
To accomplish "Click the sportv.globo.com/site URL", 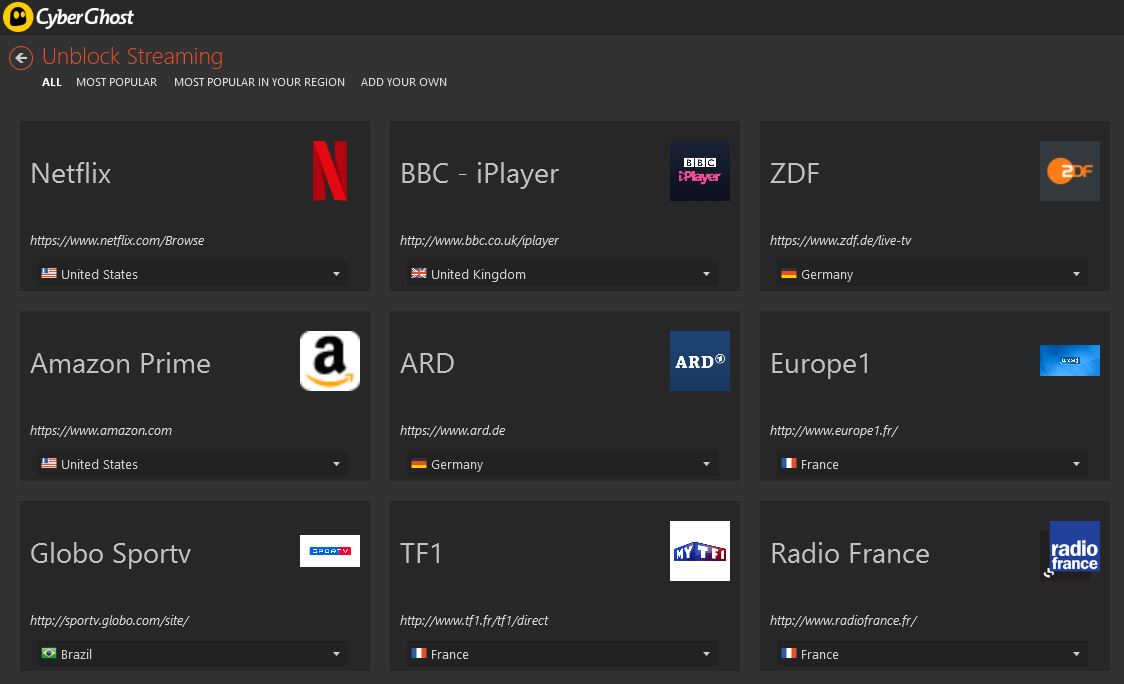I will tap(110, 620).
